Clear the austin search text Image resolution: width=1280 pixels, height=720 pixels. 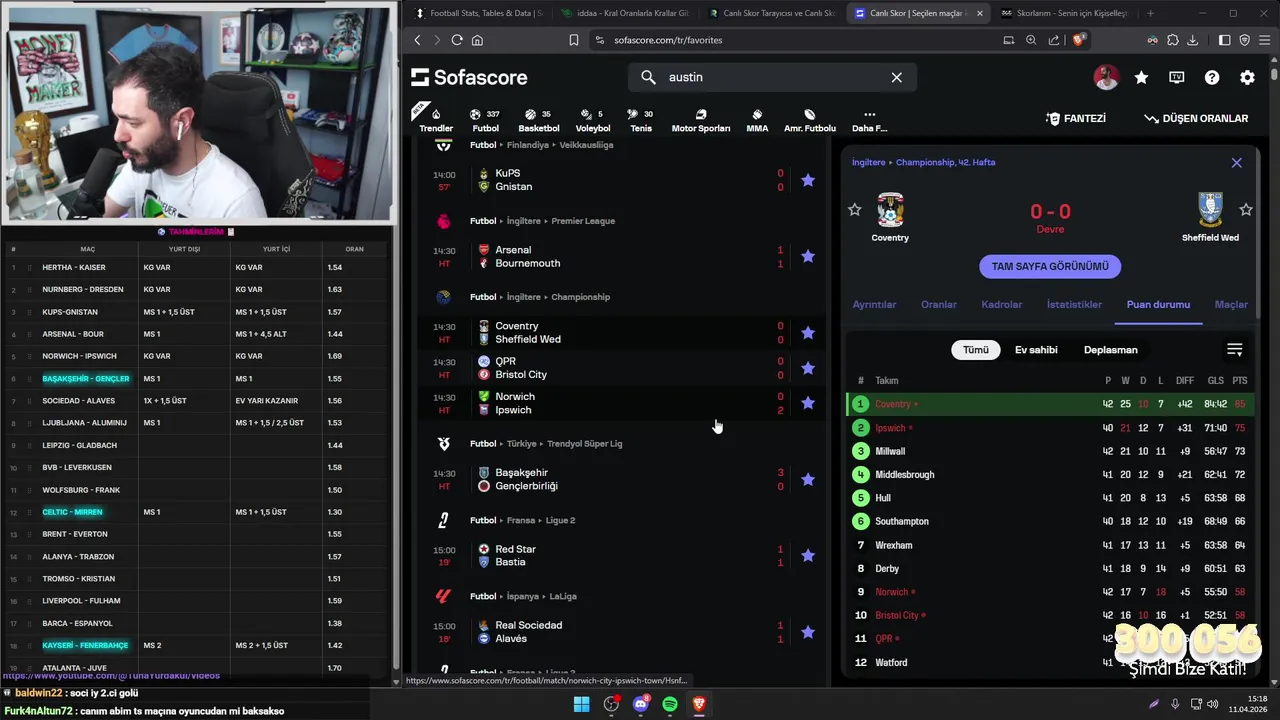click(x=897, y=77)
